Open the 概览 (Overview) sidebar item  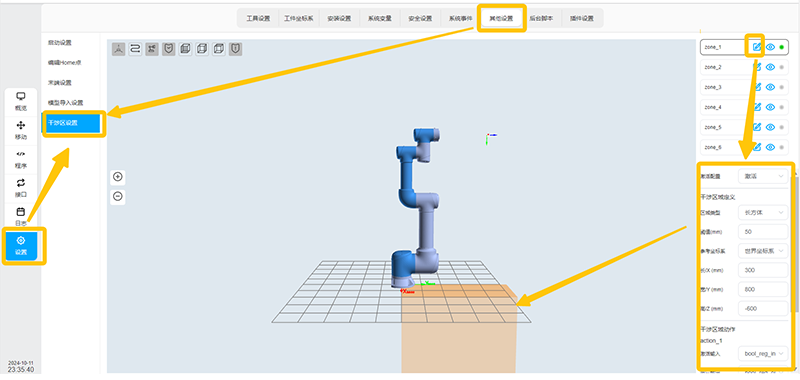tap(21, 102)
